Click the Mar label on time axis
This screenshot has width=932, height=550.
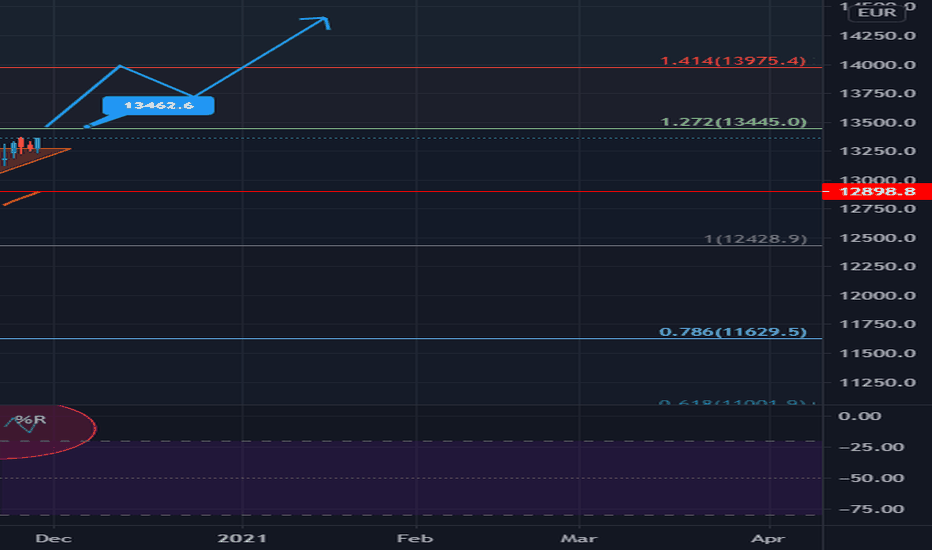(579, 538)
